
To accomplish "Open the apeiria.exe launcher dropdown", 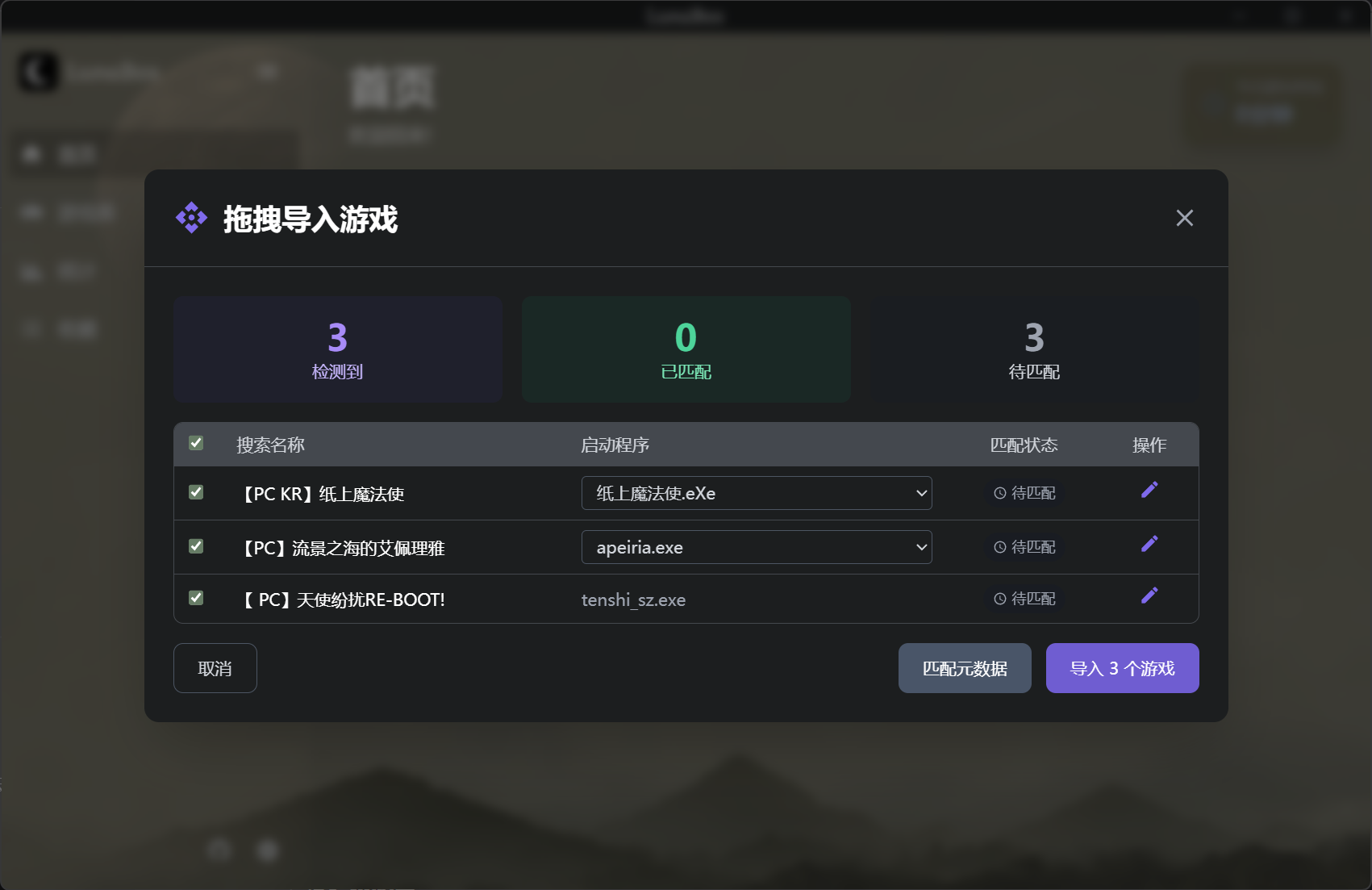I will click(756, 547).
